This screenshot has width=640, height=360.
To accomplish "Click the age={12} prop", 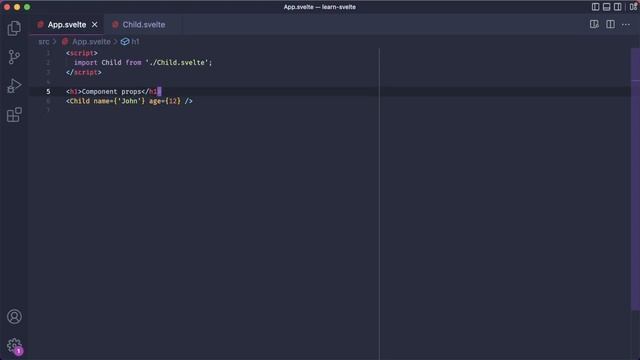I will point(165,101).
